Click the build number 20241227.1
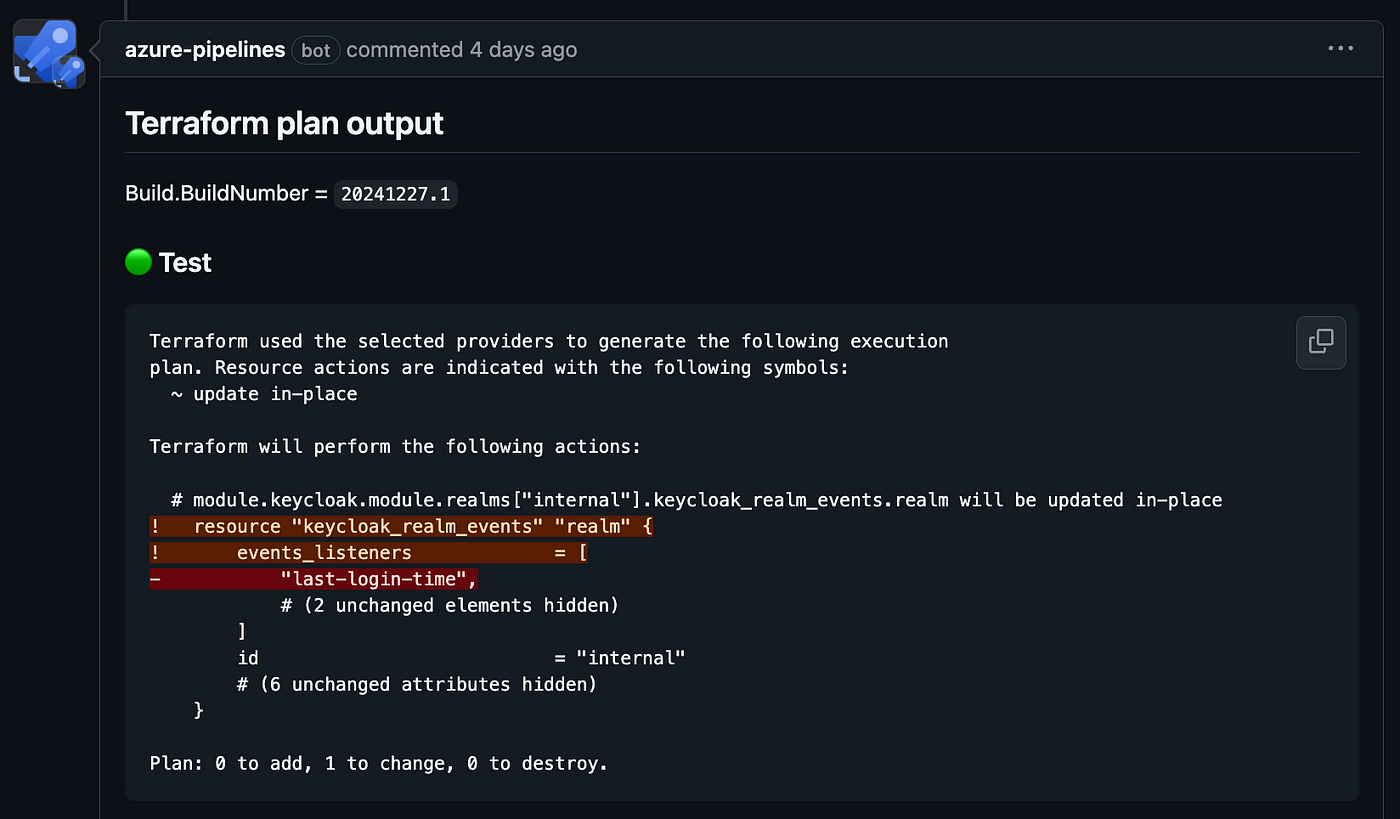 tap(395, 194)
